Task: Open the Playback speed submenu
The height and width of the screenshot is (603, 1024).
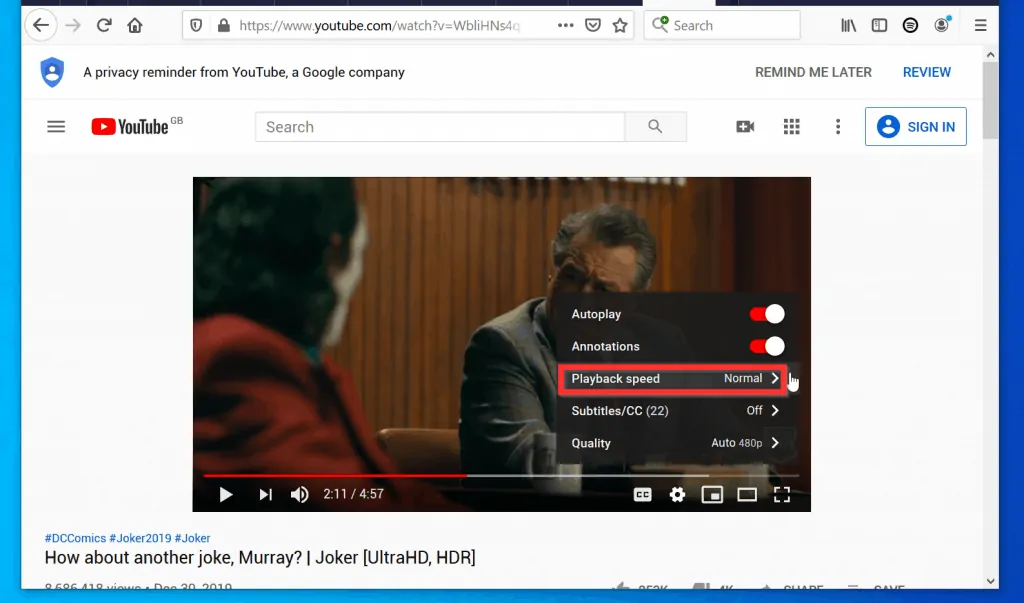Action: coord(673,379)
